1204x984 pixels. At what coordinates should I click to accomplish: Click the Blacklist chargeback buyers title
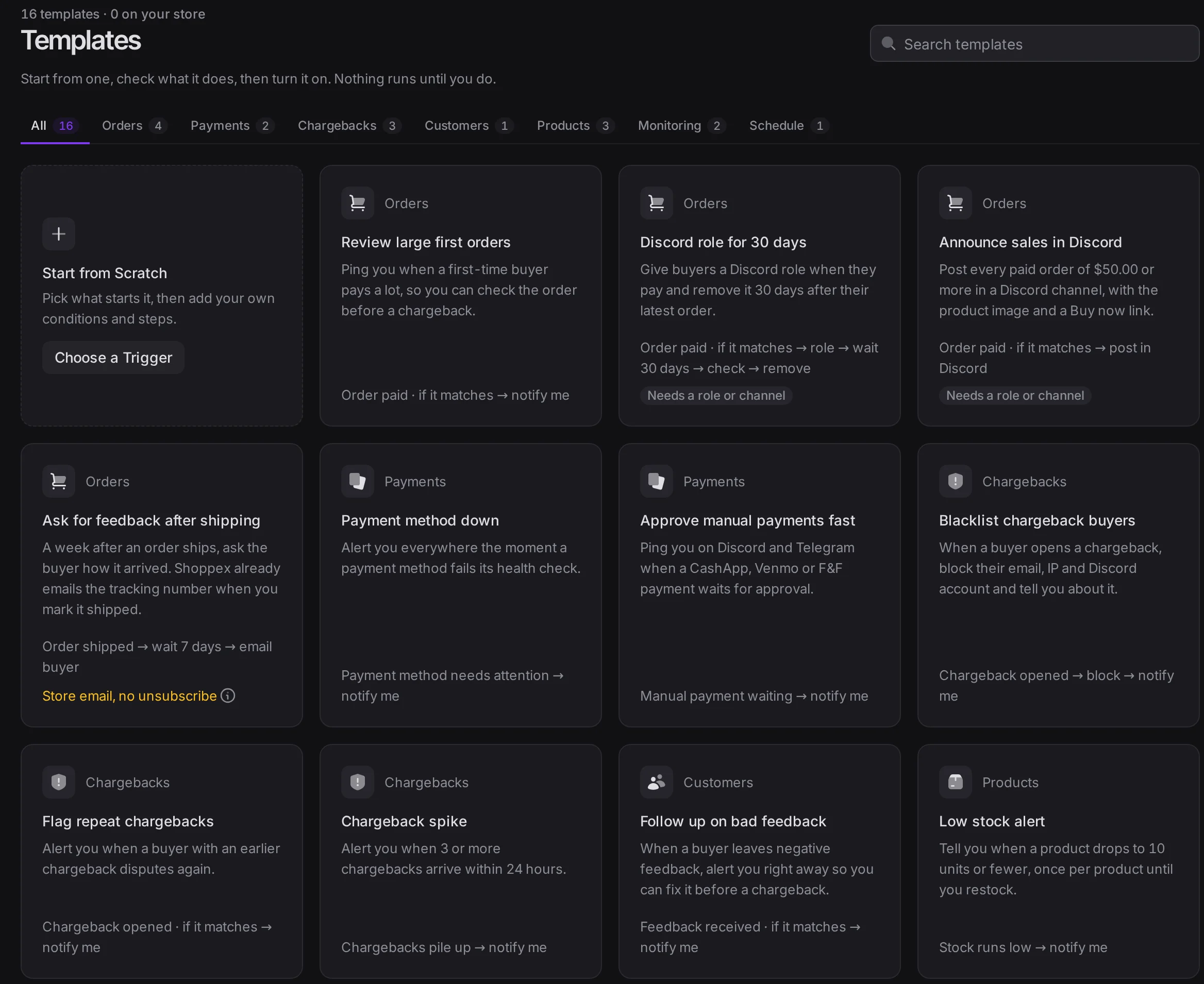point(1036,520)
